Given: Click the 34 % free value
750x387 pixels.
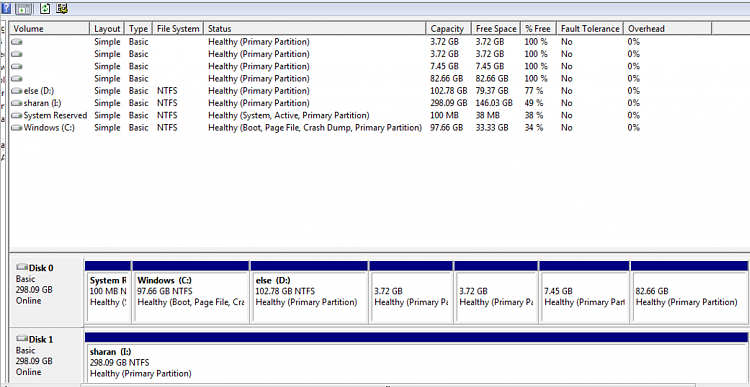Looking at the screenshot, I should tap(534, 128).
